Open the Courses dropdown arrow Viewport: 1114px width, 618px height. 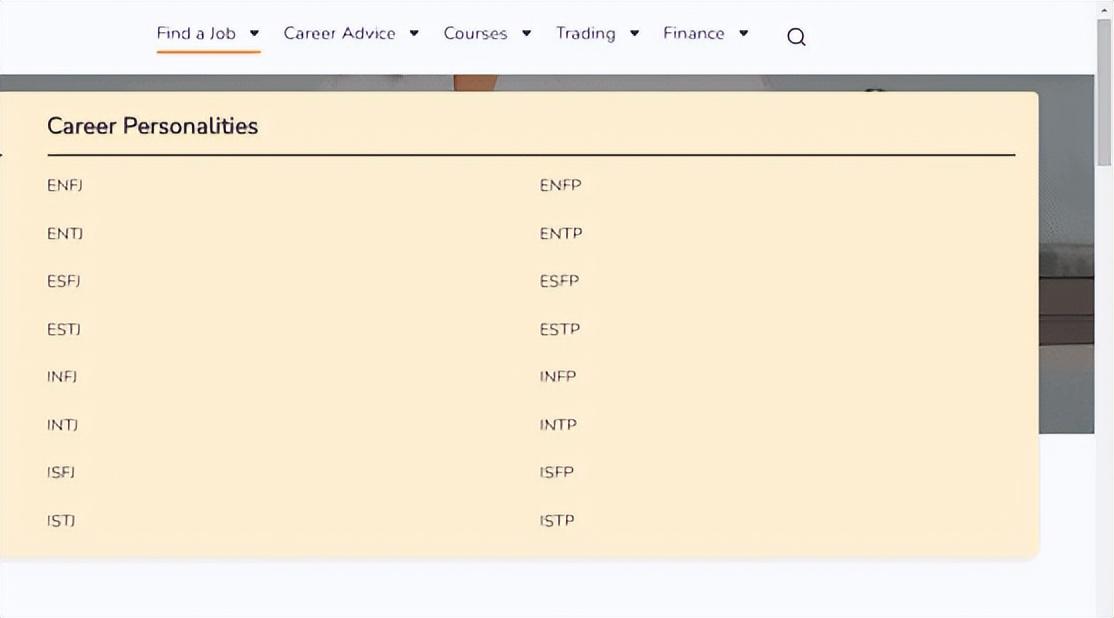coord(526,34)
